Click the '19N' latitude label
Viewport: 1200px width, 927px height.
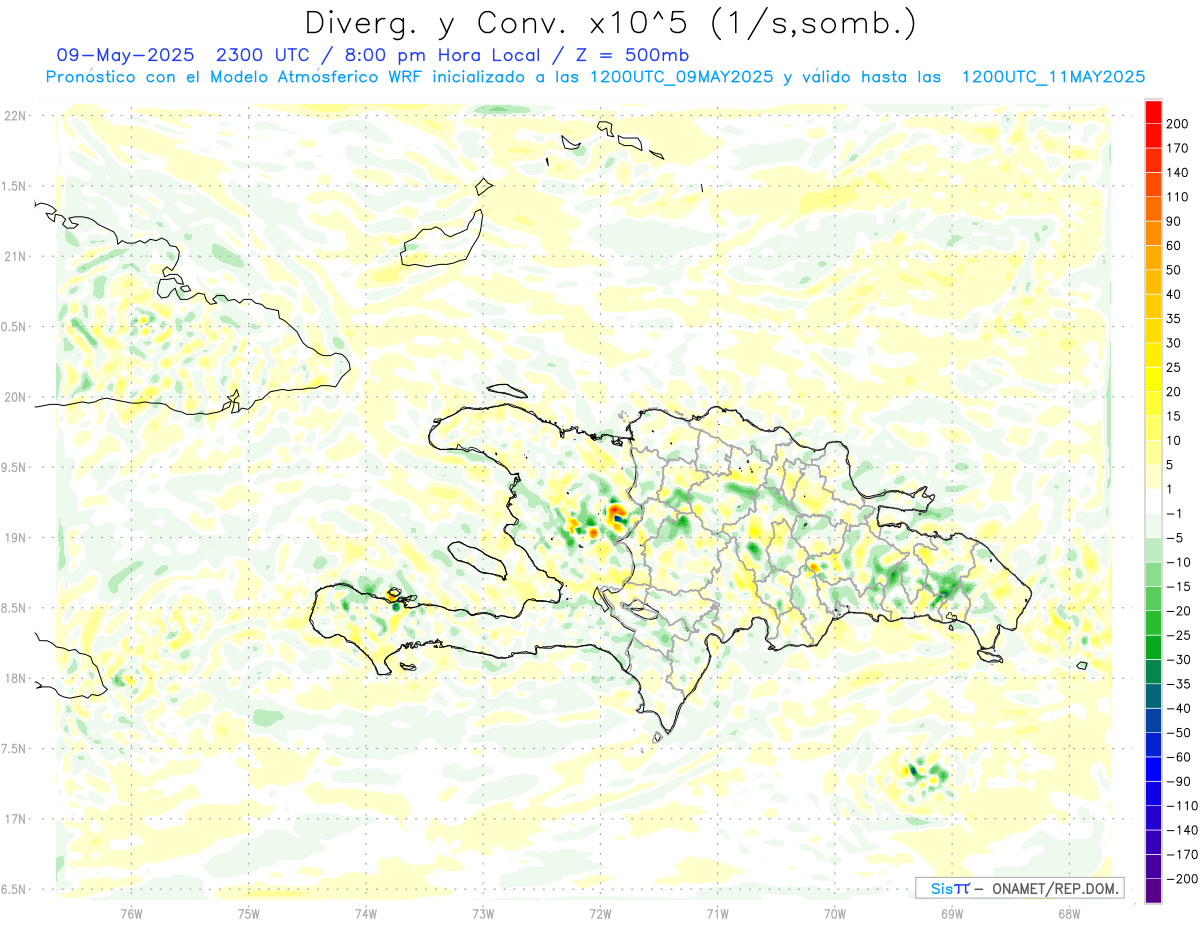tap(15, 538)
